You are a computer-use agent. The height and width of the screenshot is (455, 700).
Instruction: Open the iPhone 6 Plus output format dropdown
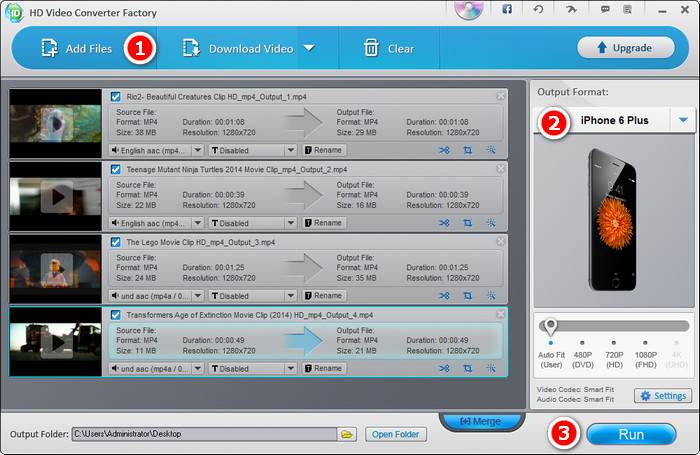tap(683, 120)
